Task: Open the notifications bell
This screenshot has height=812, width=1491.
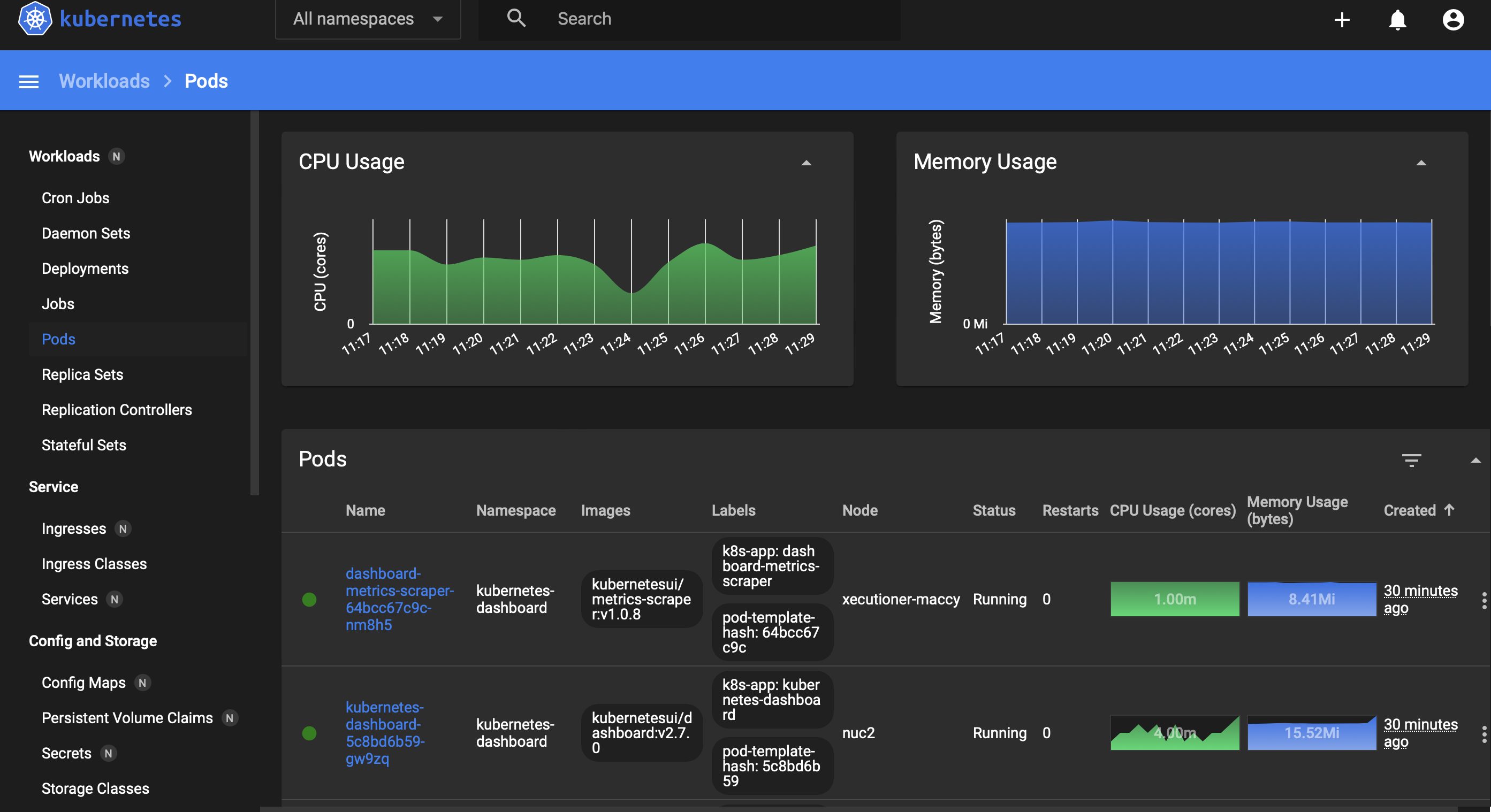Action: point(1397,20)
